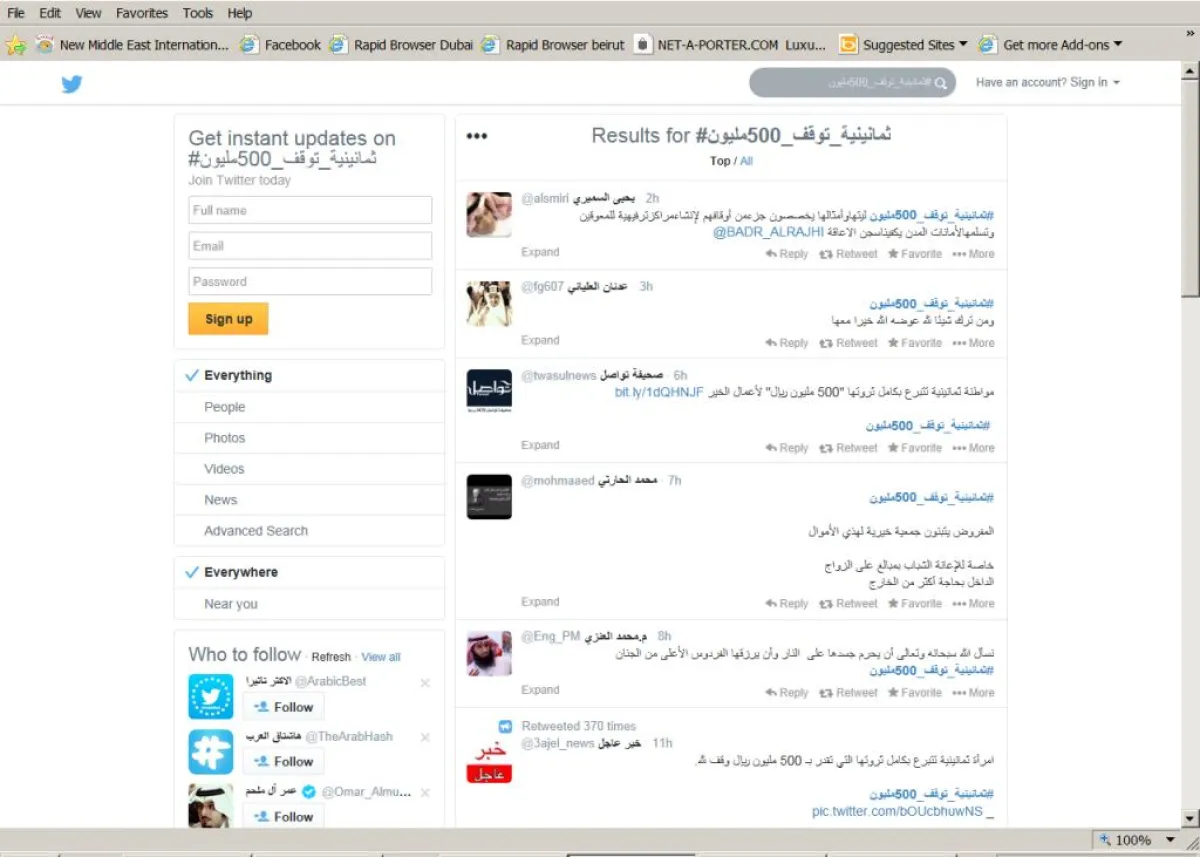The height and width of the screenshot is (857, 1200).
Task: Select the Everything search filter
Action: click(x=238, y=376)
